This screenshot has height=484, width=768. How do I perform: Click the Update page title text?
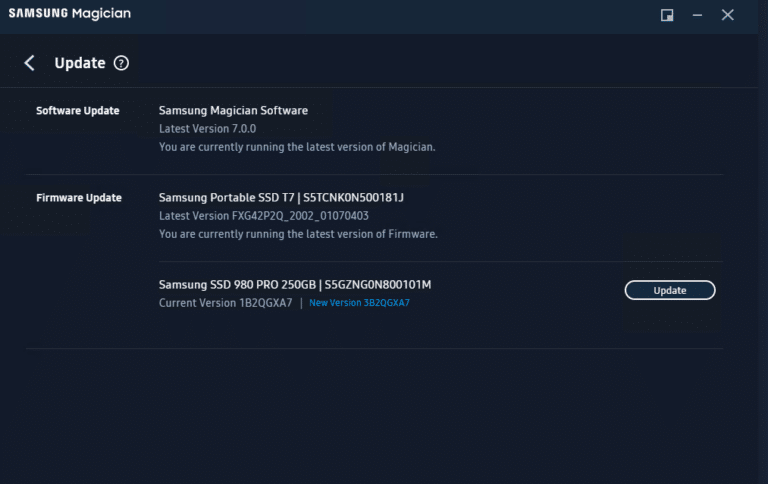pos(80,63)
